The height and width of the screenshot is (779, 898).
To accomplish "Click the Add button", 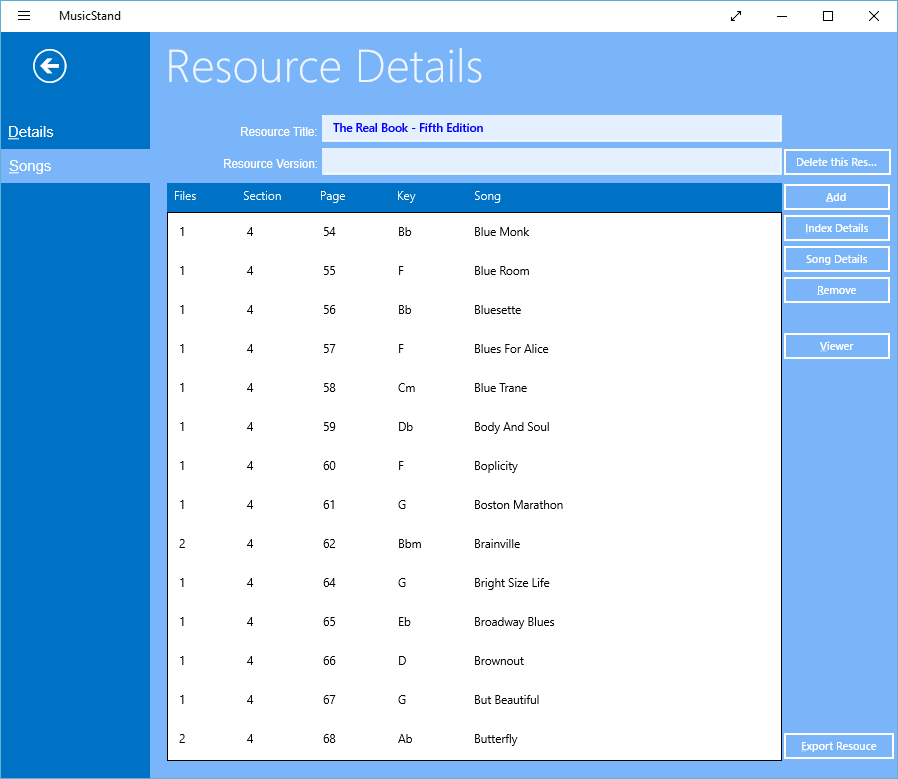I will 836,197.
